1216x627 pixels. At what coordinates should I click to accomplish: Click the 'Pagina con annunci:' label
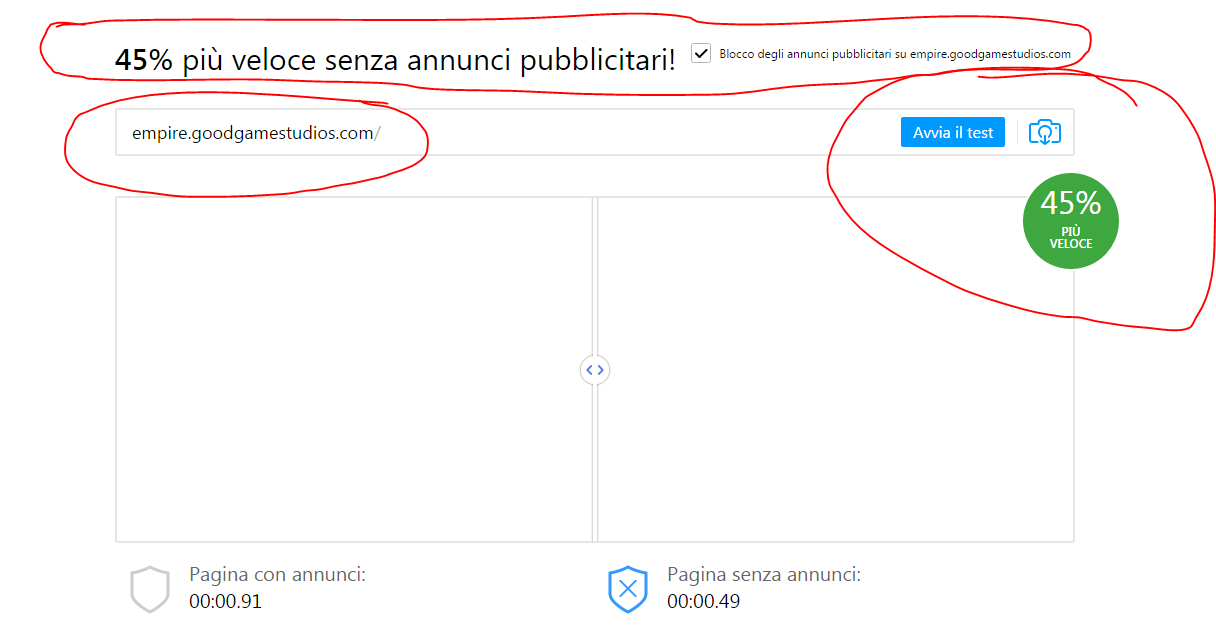pos(277,575)
